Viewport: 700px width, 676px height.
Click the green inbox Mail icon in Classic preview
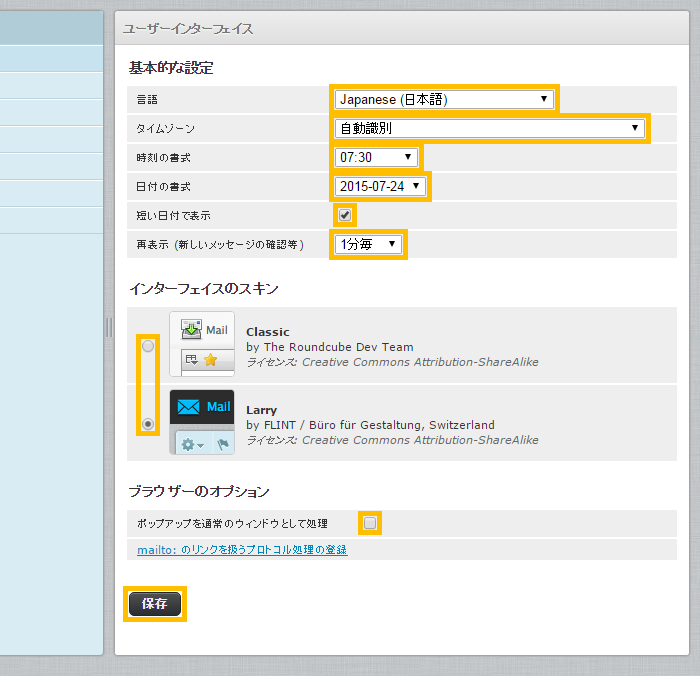pyautogui.click(x=193, y=330)
